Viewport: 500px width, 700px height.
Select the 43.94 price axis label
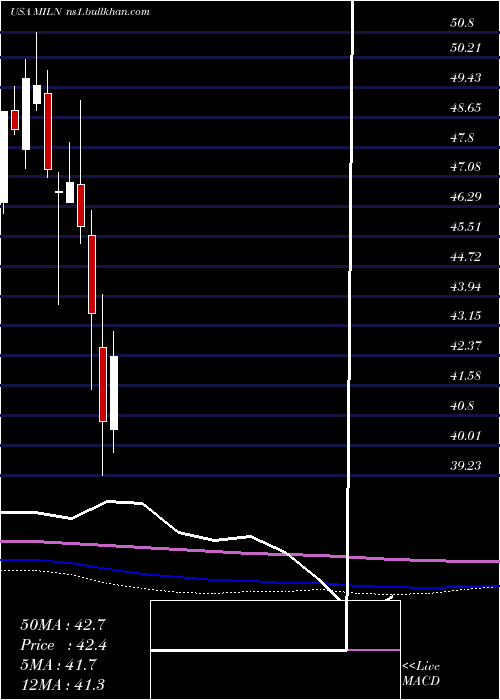466,287
